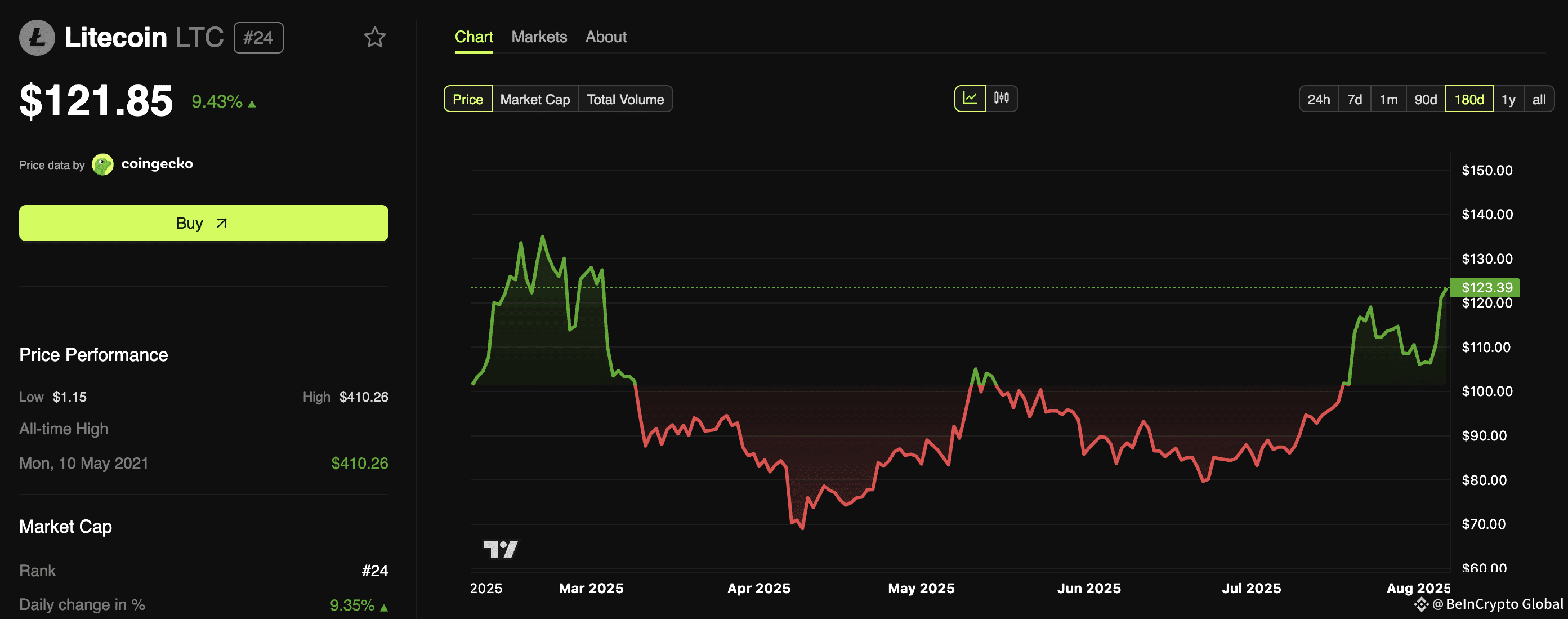Click the 9.43% change indicator
This screenshot has width=1568, height=619.
pos(224,101)
